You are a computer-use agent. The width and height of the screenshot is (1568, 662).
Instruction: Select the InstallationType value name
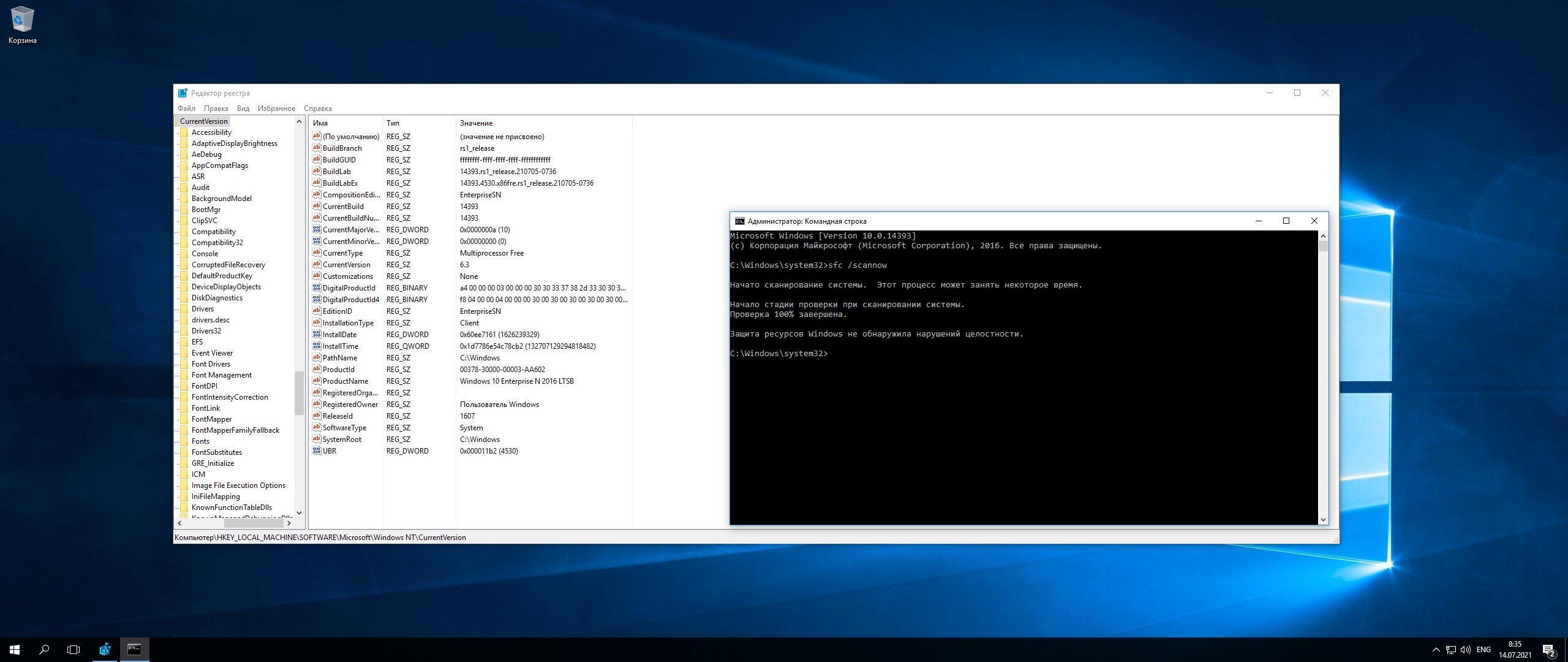click(x=348, y=323)
